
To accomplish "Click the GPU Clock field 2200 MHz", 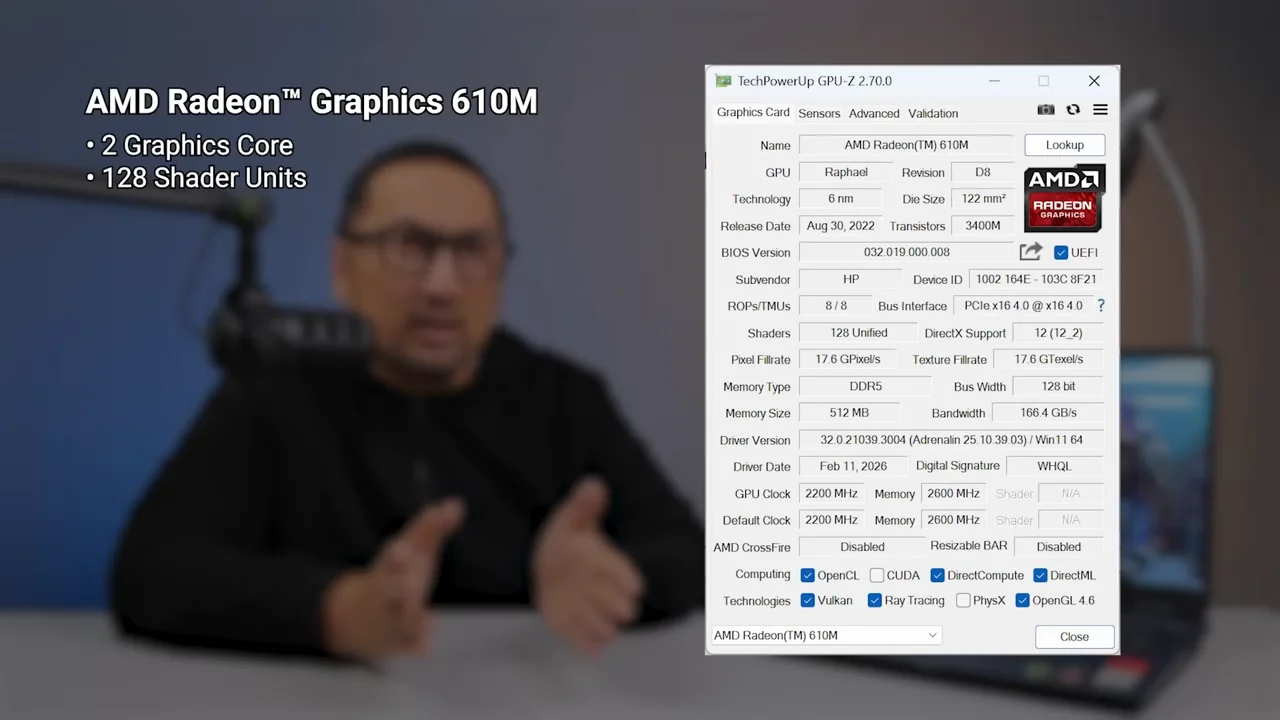I will pyautogui.click(x=830, y=493).
